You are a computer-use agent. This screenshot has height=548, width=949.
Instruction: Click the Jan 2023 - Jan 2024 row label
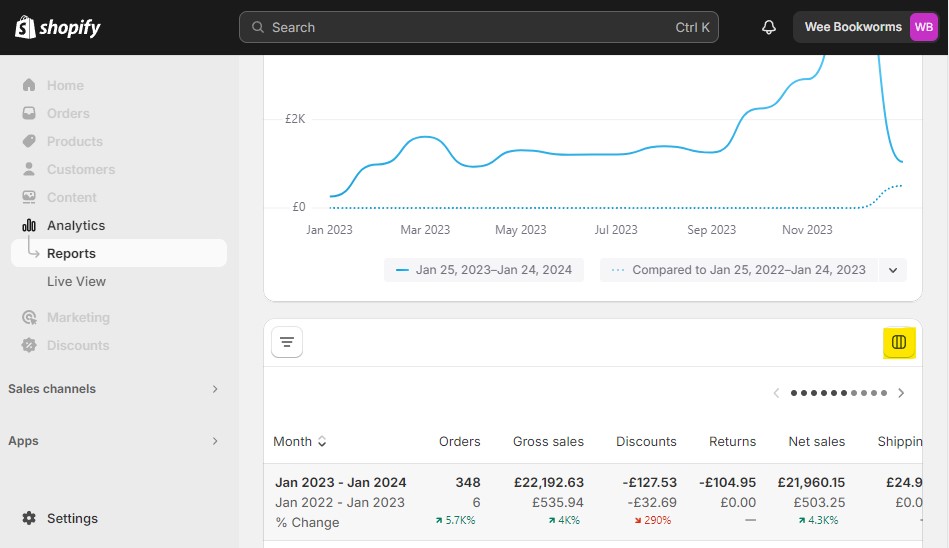point(341,483)
